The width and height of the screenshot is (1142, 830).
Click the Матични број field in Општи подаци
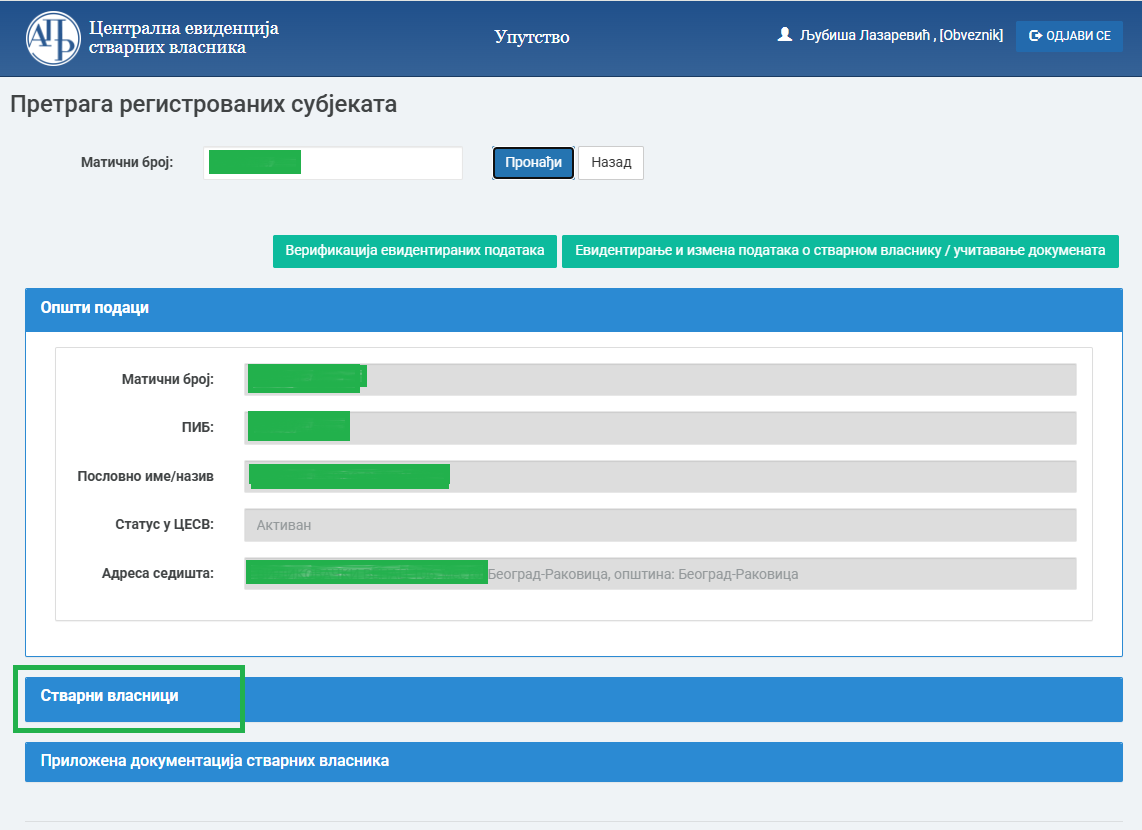coord(660,379)
